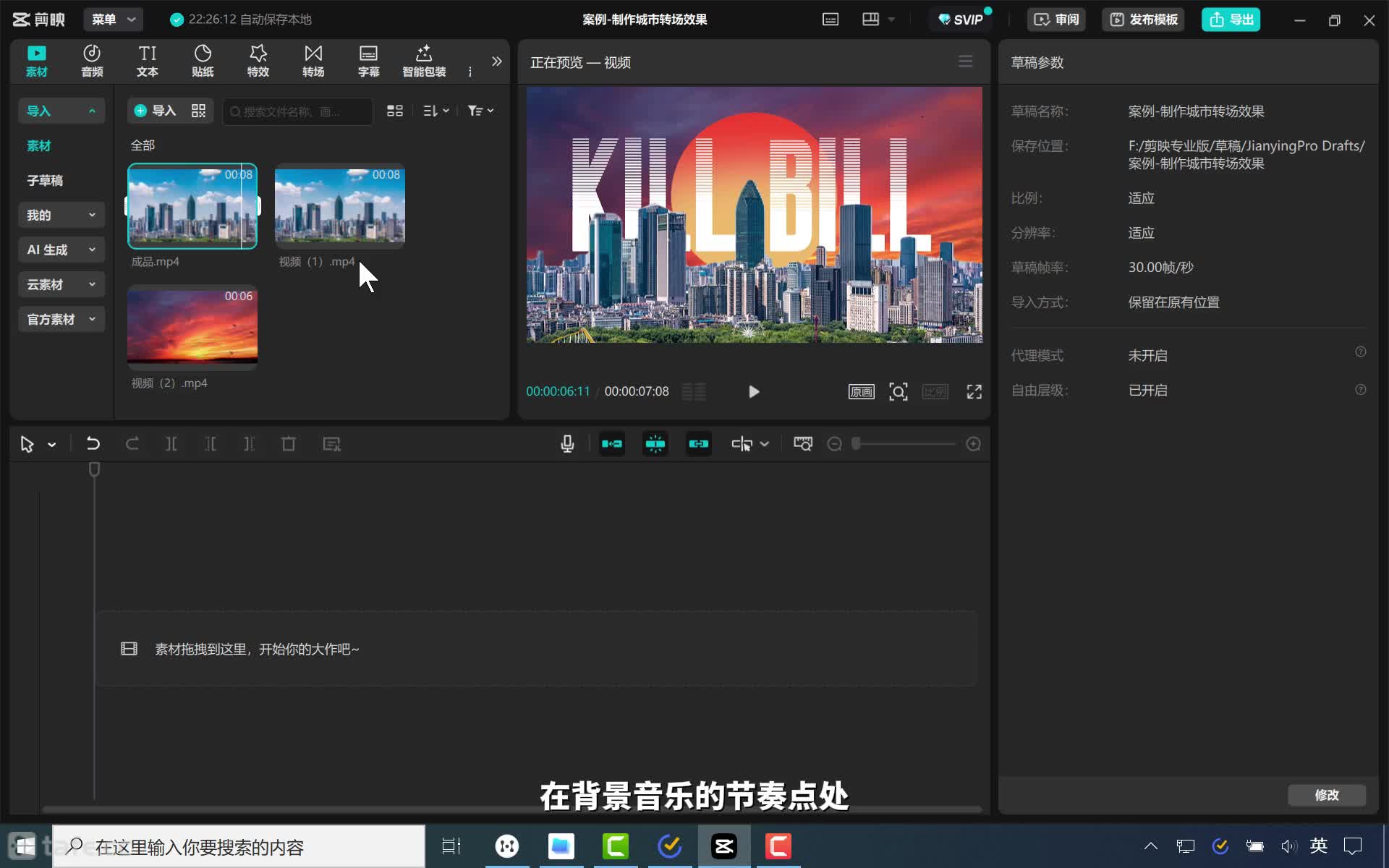Click the timeline cover-view monitor icon
1389x868 pixels.
click(803, 444)
